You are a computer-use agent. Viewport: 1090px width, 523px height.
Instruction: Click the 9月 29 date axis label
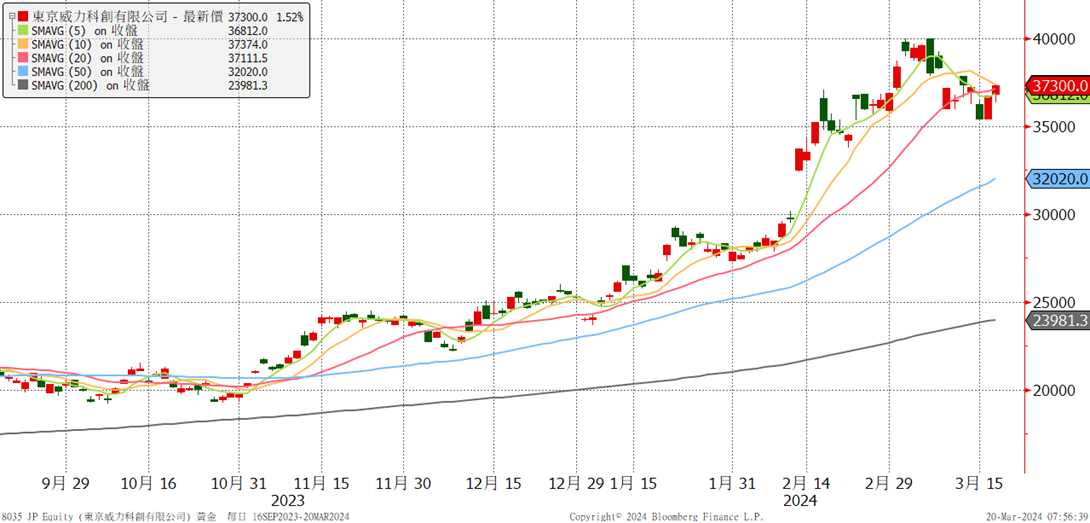(x=65, y=483)
